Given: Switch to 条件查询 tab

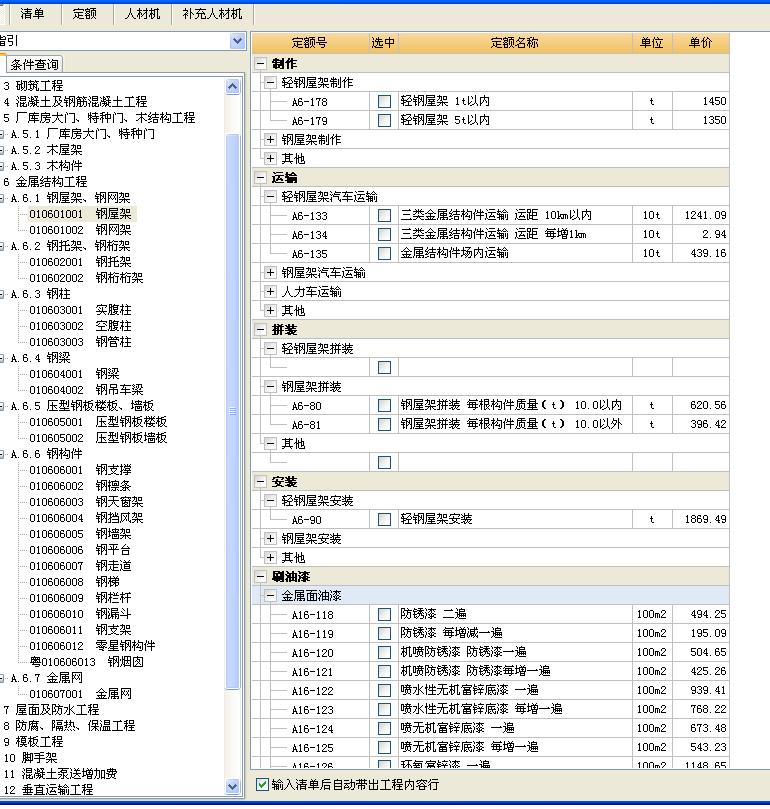Looking at the screenshot, I should click(x=35, y=64).
